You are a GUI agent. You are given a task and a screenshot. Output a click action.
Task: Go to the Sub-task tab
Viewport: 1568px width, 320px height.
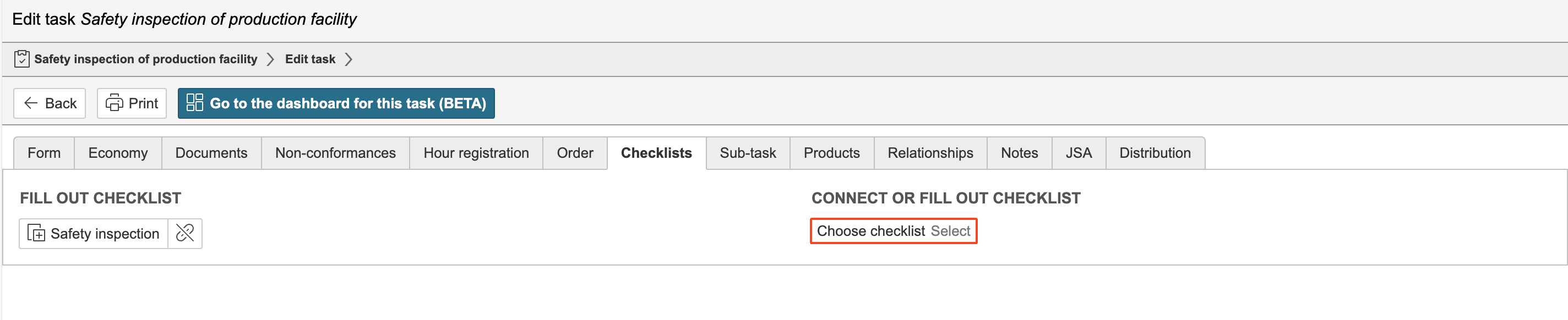tap(748, 153)
